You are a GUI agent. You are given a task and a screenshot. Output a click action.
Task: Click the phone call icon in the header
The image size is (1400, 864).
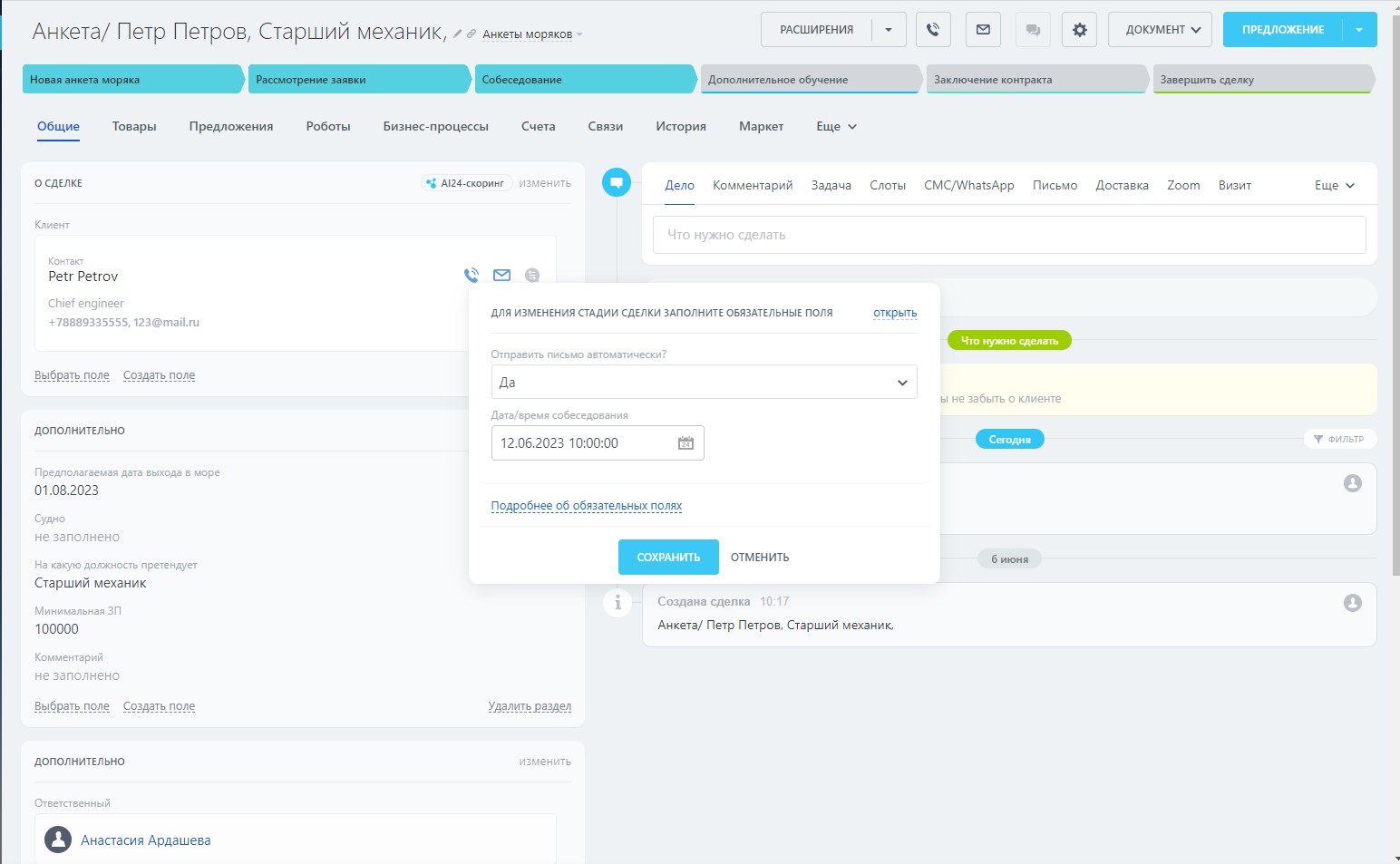(x=933, y=30)
